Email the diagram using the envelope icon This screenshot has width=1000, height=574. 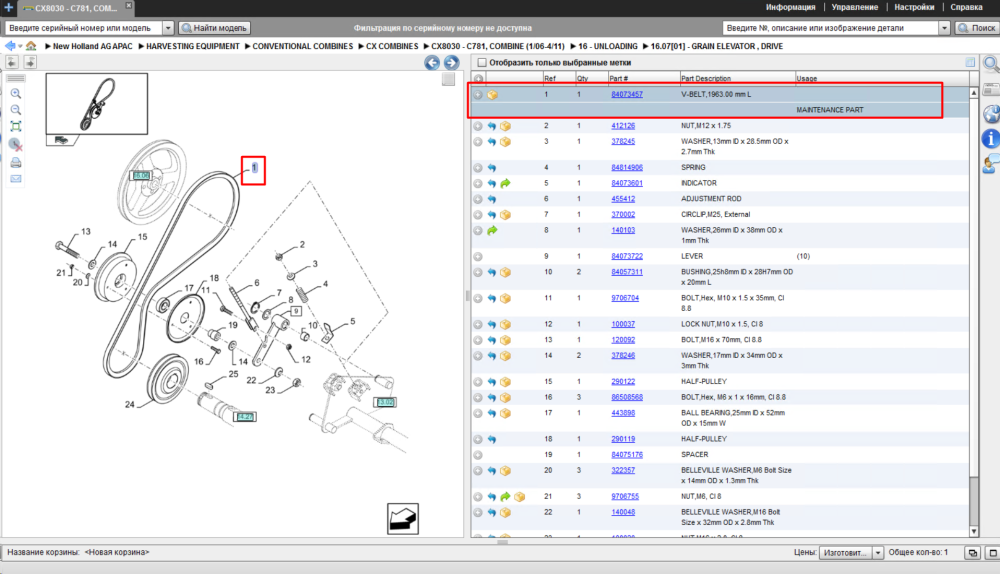[x=16, y=179]
